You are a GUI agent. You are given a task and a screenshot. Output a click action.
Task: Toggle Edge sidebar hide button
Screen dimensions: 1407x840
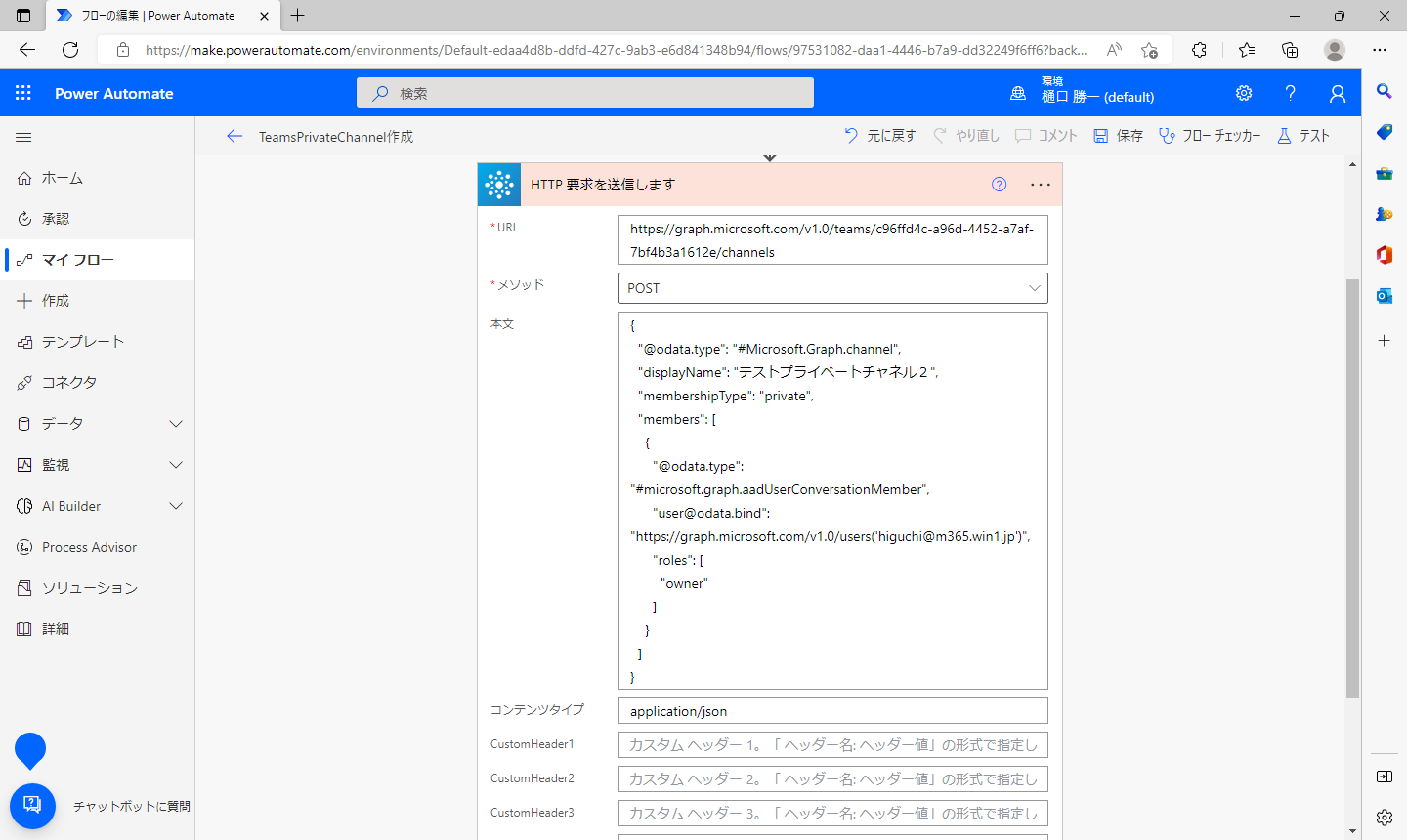1384,777
